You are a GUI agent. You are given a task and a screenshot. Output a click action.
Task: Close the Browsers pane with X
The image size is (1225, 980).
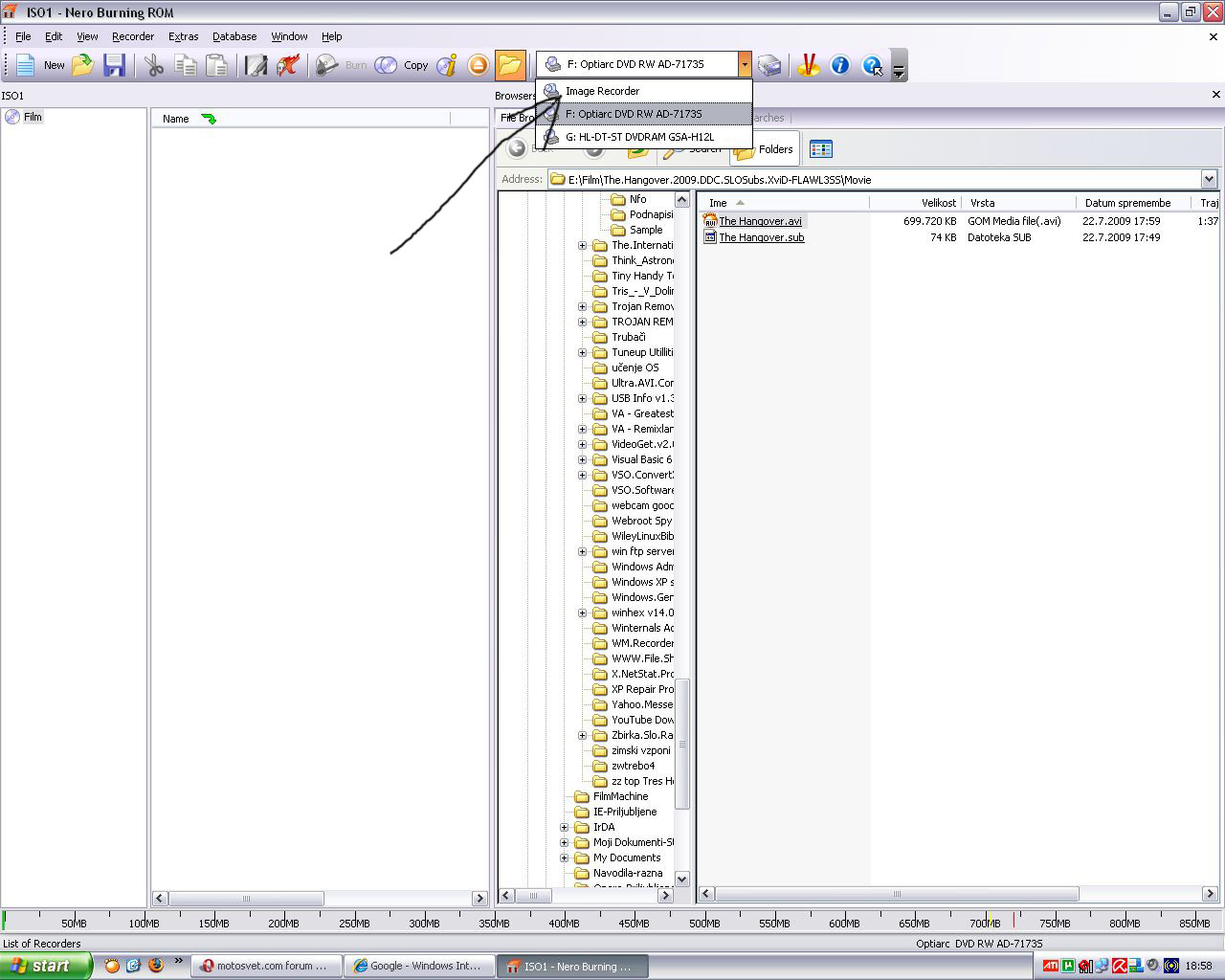(1216, 95)
